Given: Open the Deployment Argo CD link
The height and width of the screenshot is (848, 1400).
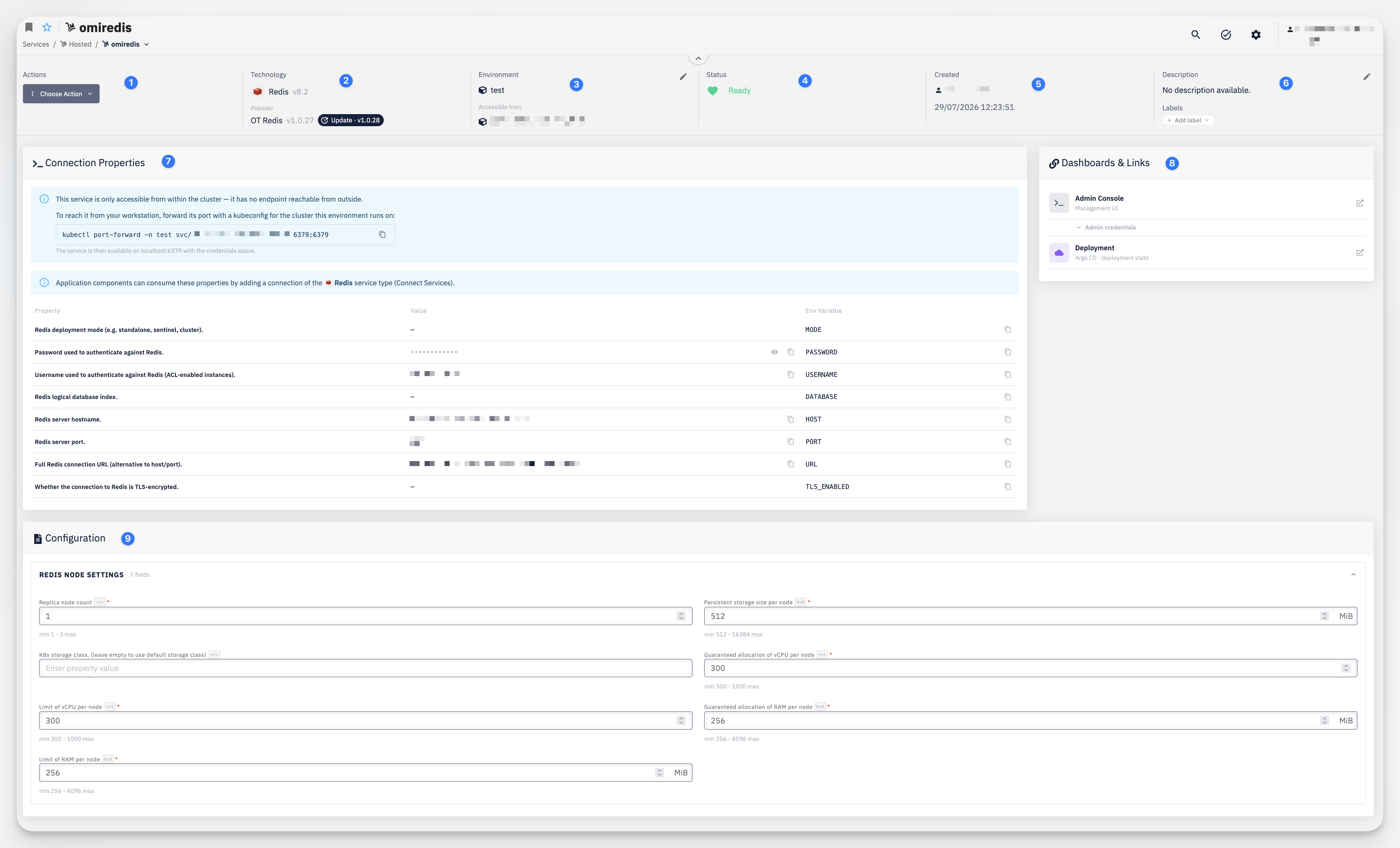Looking at the screenshot, I should pos(1094,248).
